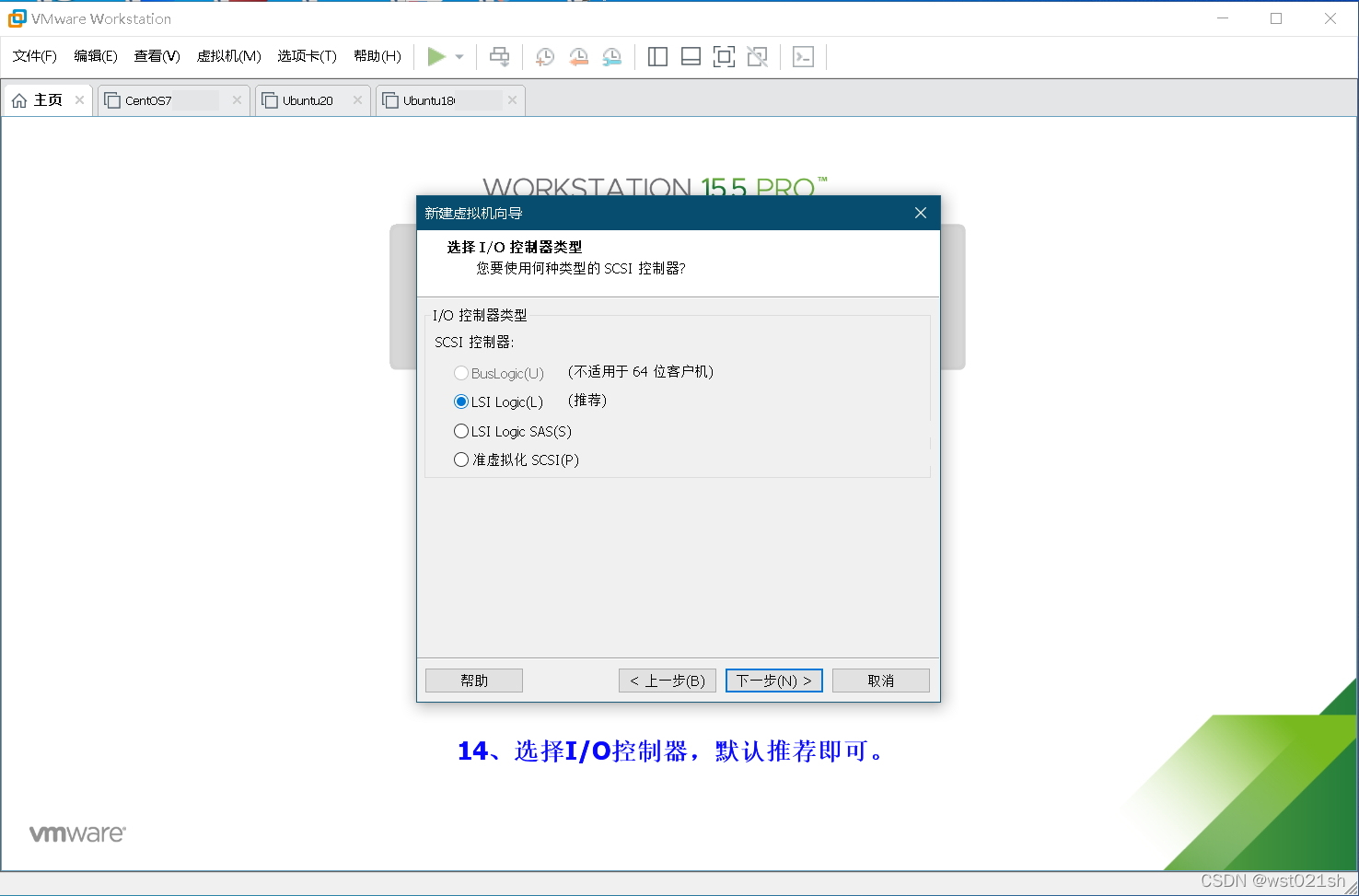Close the Ubuntu18 tab

(512, 100)
